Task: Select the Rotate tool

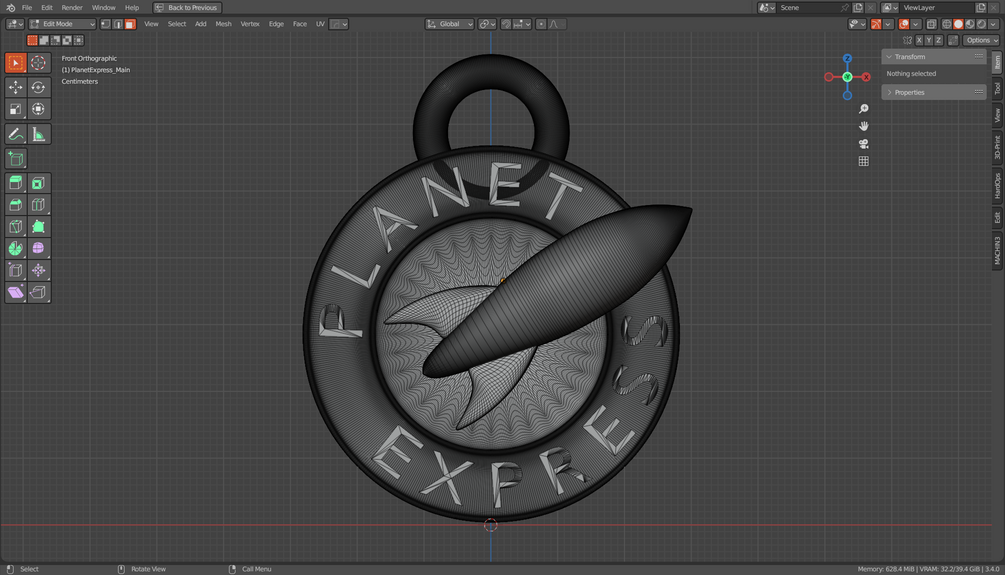Action: pos(38,87)
